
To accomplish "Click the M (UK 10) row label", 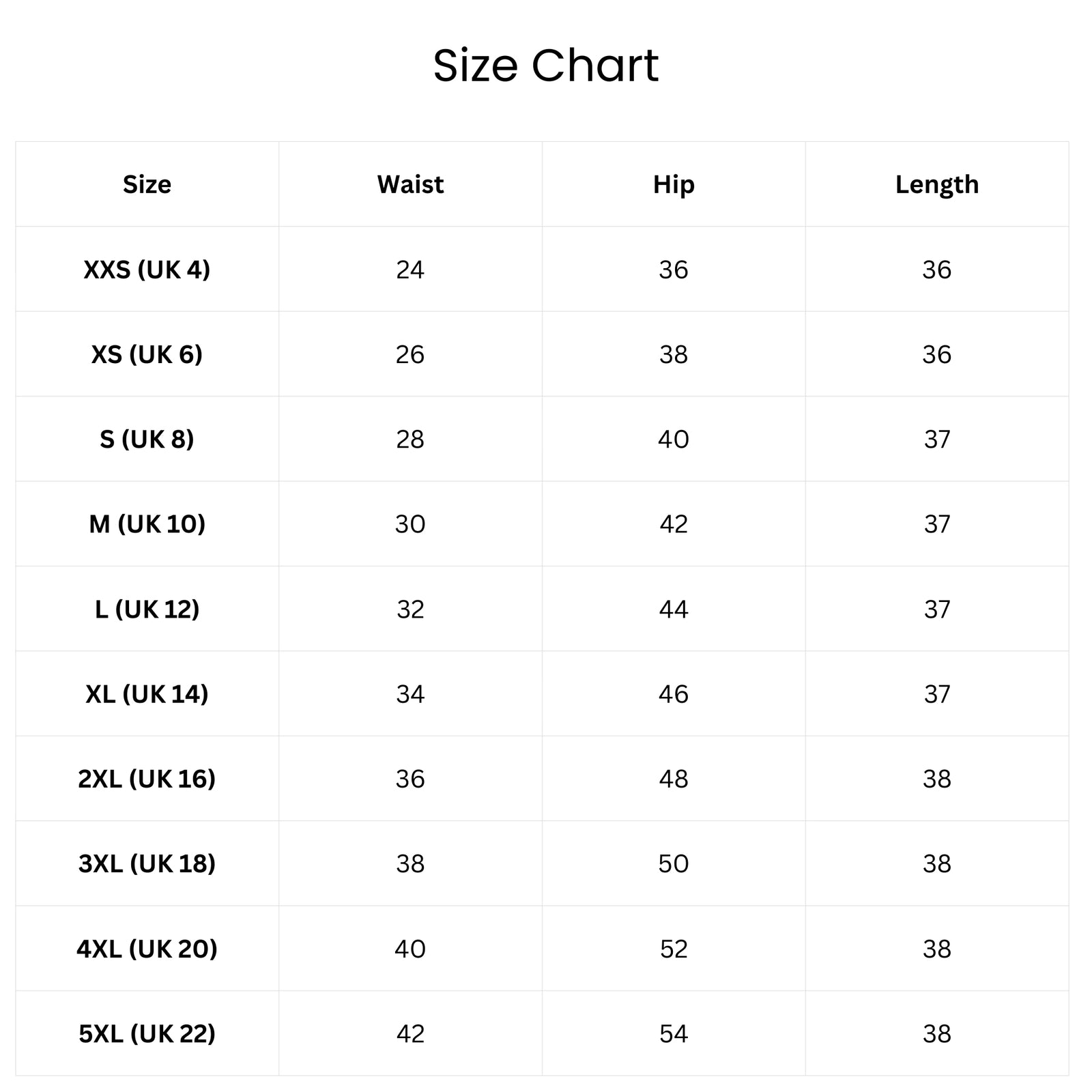I will pyautogui.click(x=147, y=524).
